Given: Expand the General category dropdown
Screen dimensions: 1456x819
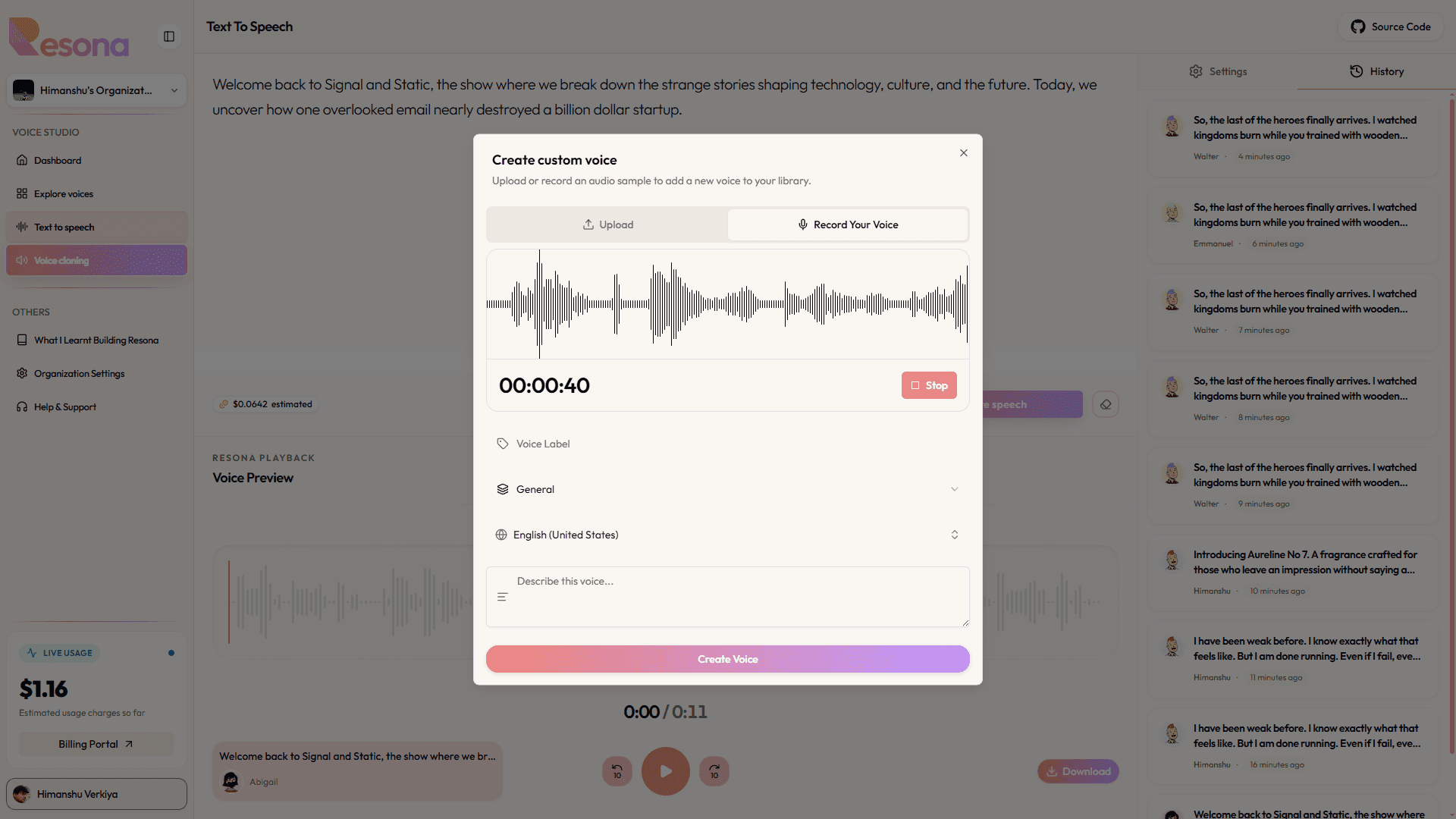Looking at the screenshot, I should [728, 489].
